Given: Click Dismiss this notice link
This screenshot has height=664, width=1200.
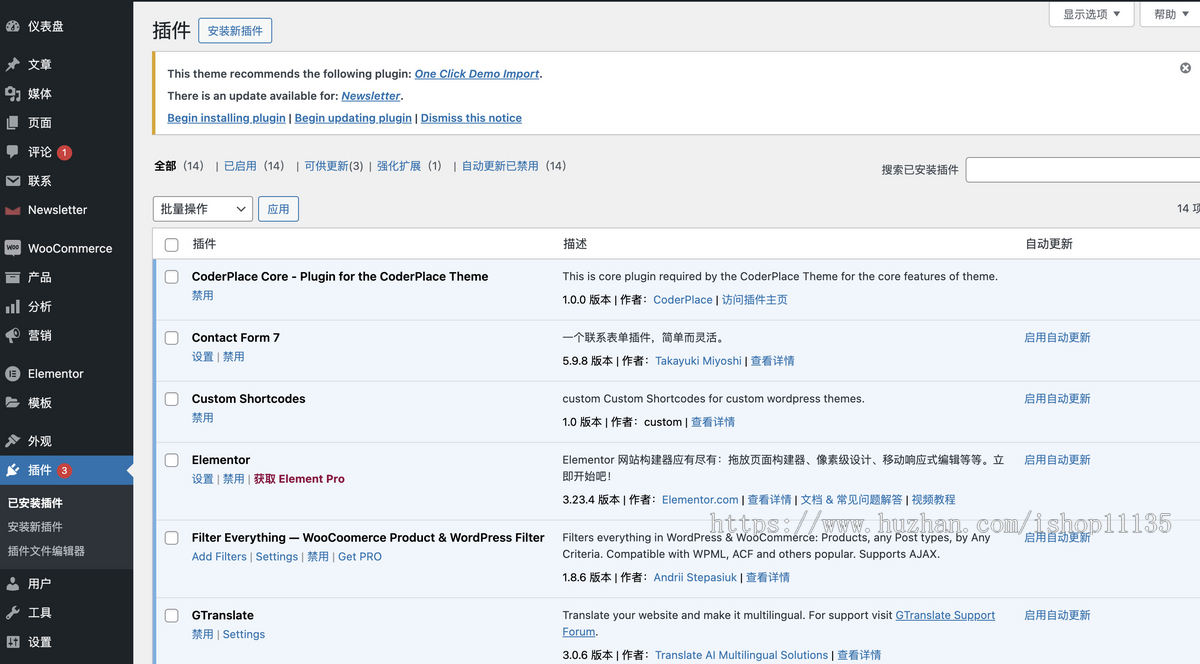Looking at the screenshot, I should [471, 118].
